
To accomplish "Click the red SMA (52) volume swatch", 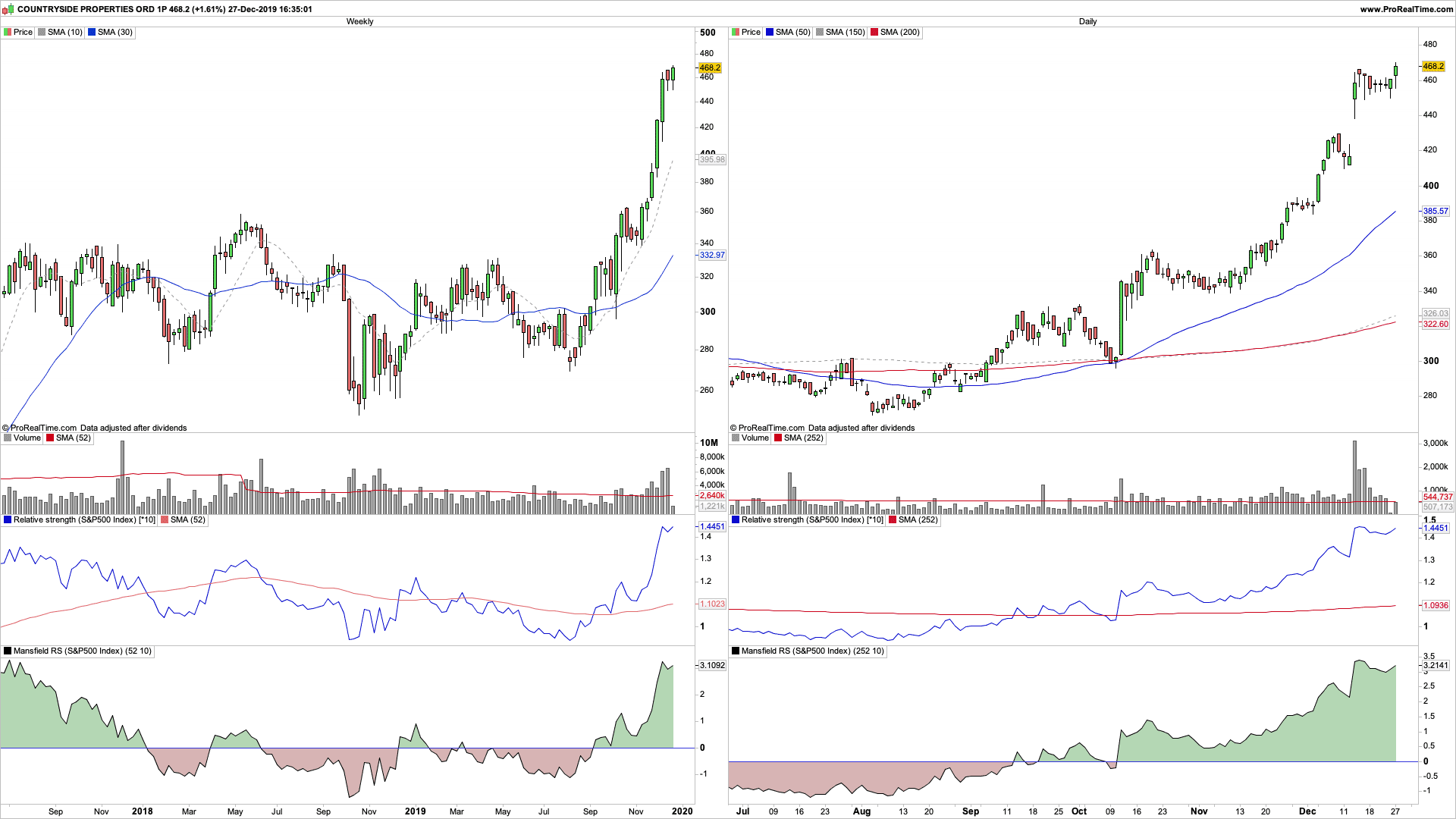I will tap(50, 438).
